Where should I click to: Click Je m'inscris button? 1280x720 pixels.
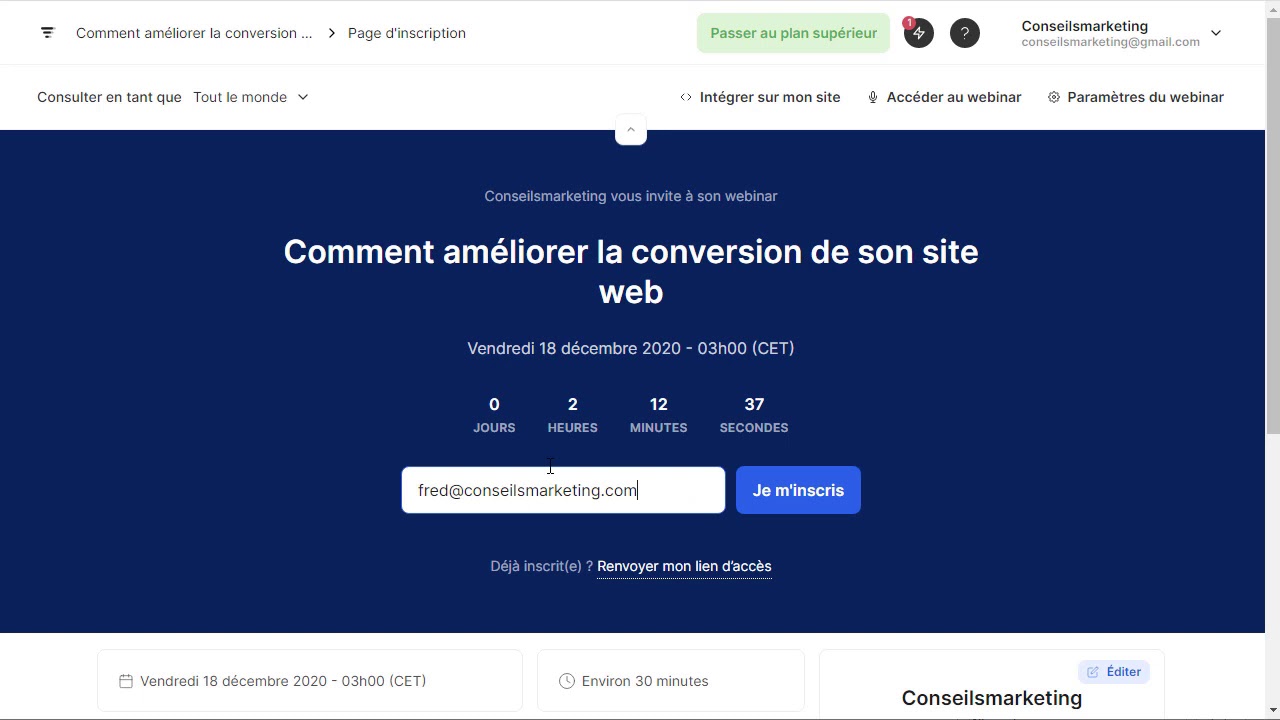(798, 490)
